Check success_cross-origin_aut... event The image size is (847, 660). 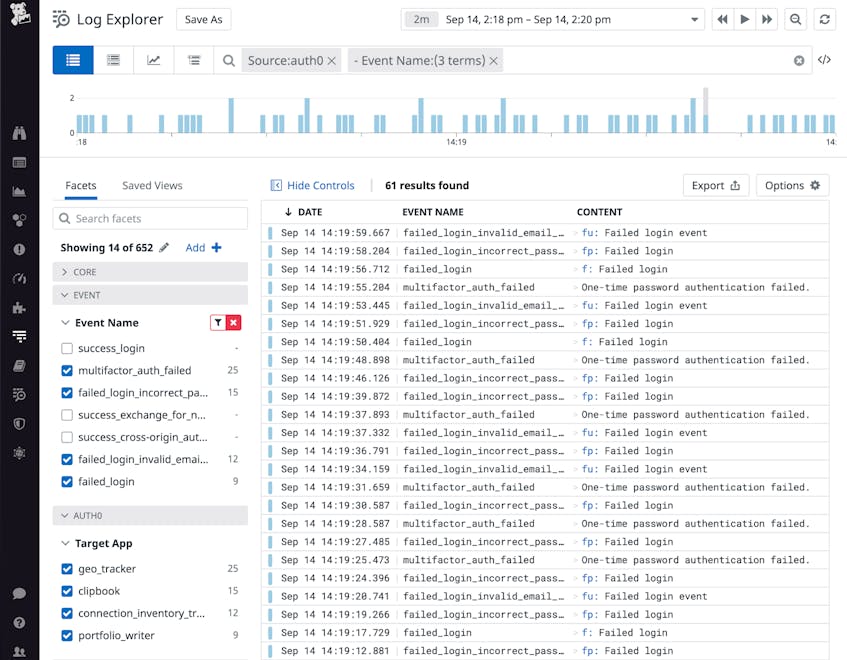[67, 437]
